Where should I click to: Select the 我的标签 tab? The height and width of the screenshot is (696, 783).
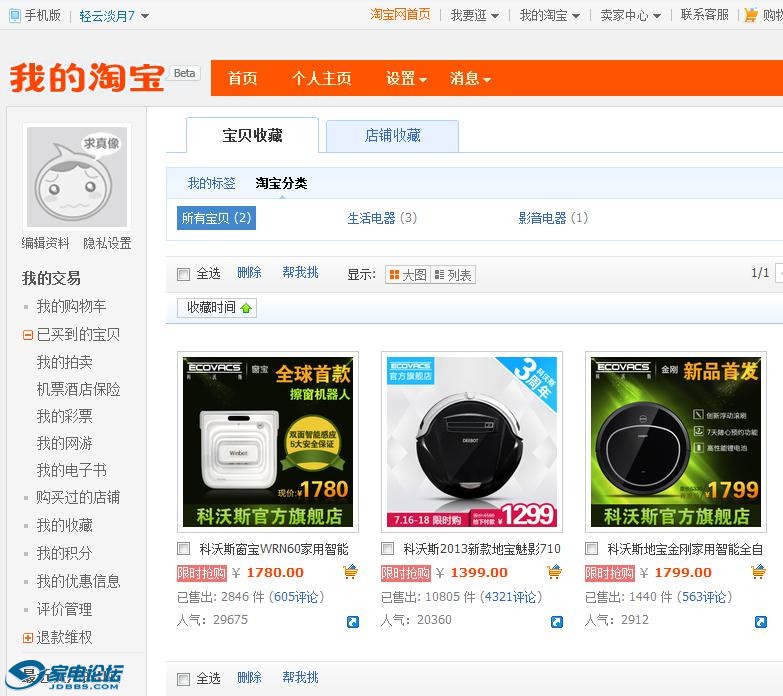tap(211, 183)
